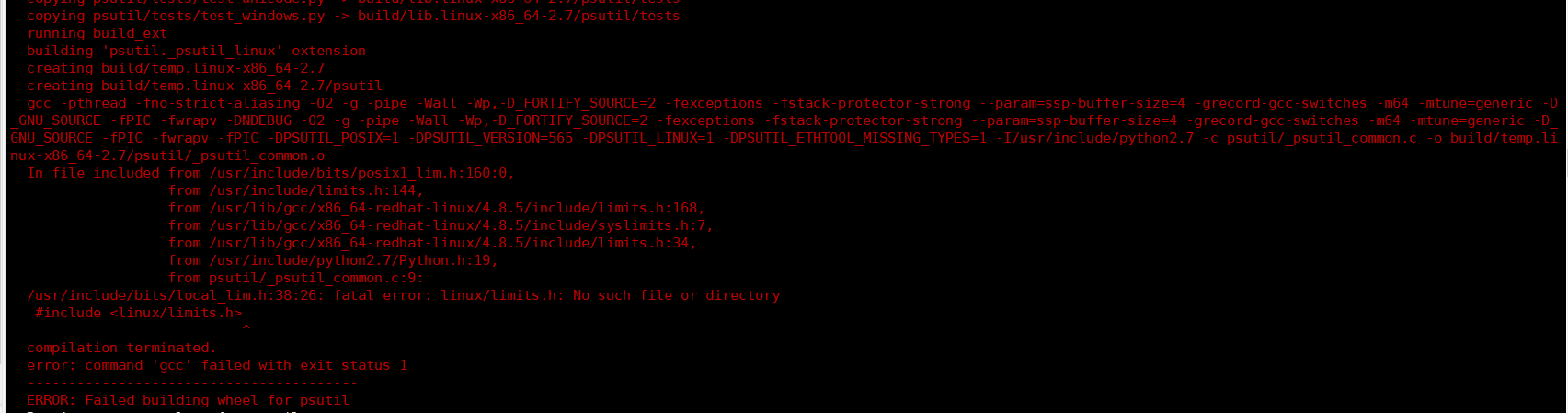The height and width of the screenshot is (413, 1568).
Task: Click the 'copying psutil/tests/test_windows.py' line
Action: 353,16
